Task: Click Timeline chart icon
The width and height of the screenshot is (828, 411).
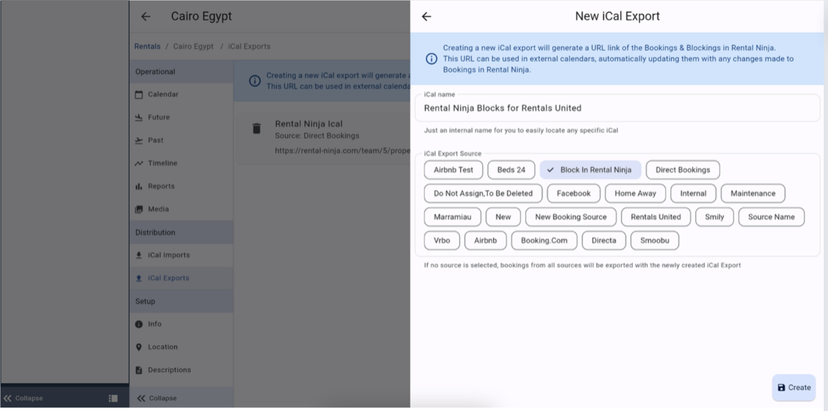Action: [139, 163]
